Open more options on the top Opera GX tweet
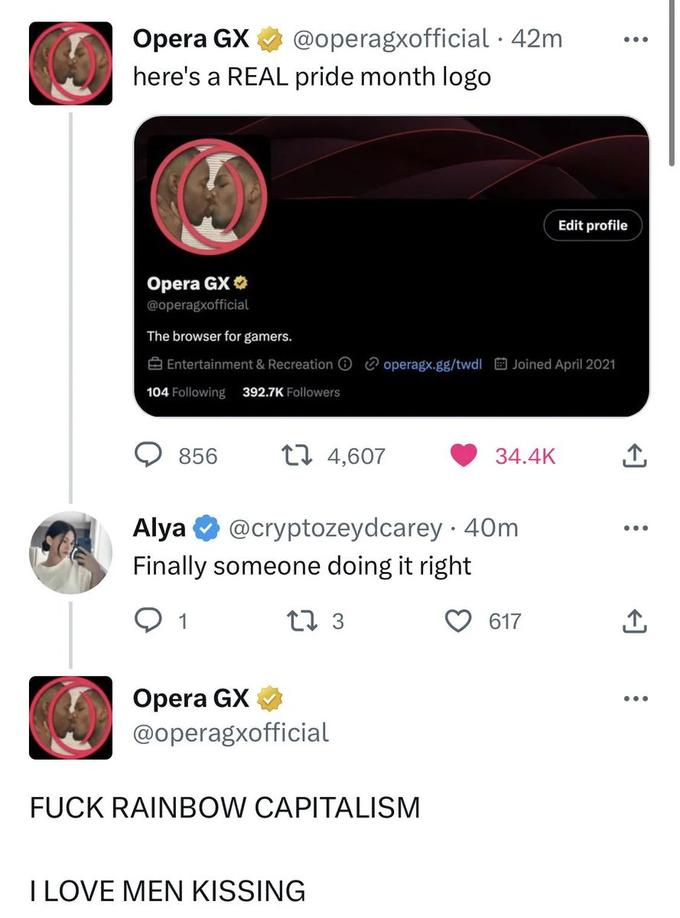Image resolution: width=680 pixels, height=918 pixels. click(x=633, y=40)
